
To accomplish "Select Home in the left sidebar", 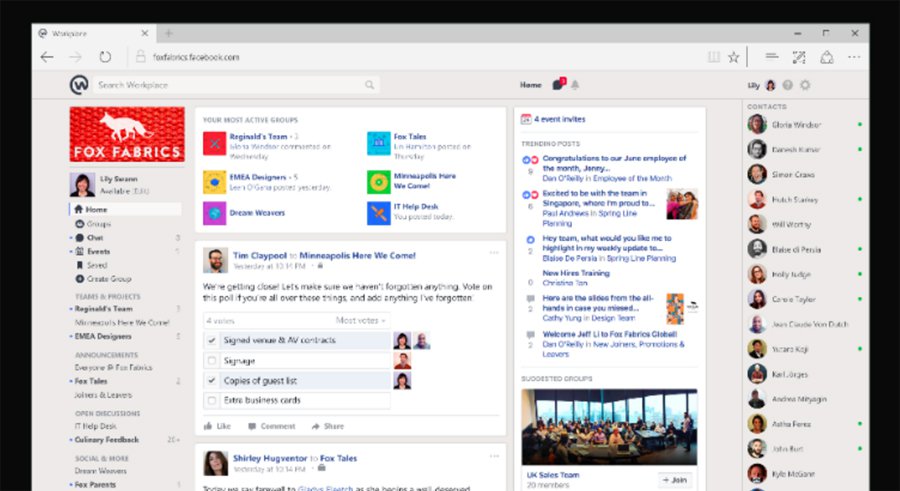I will coord(125,210).
